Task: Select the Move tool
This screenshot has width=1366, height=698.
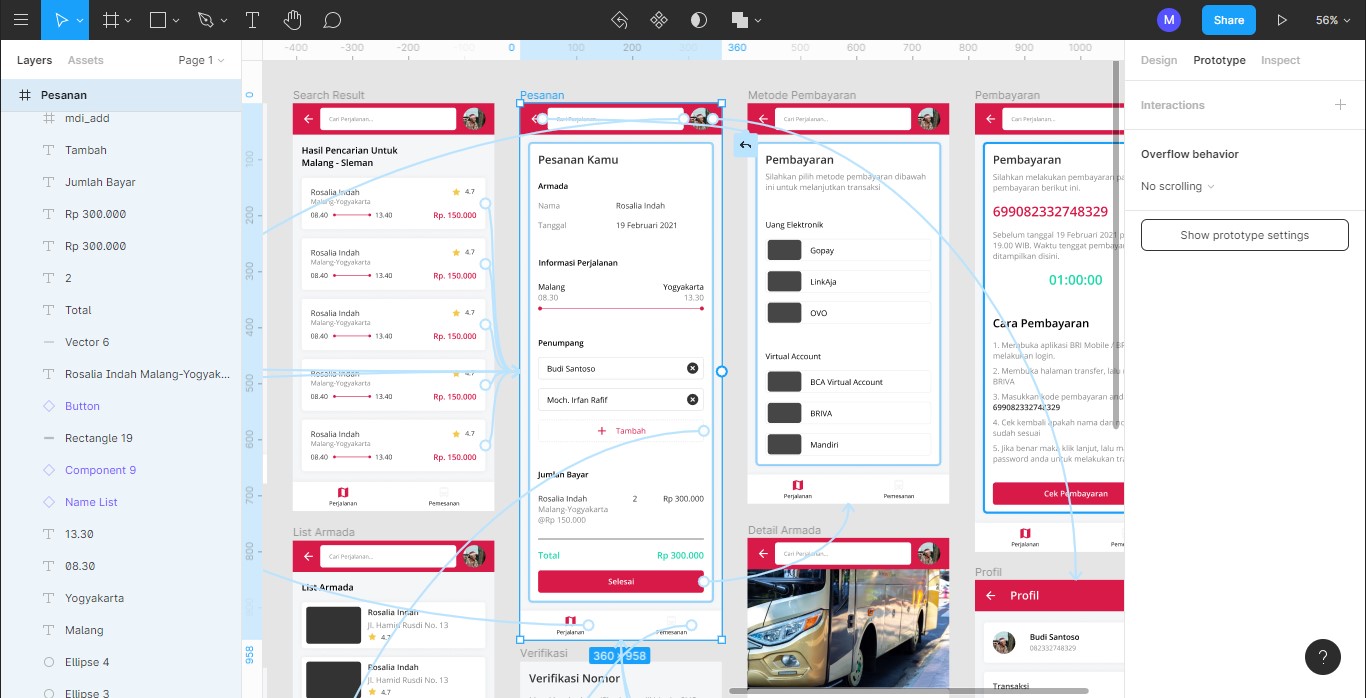Action: (x=60, y=20)
